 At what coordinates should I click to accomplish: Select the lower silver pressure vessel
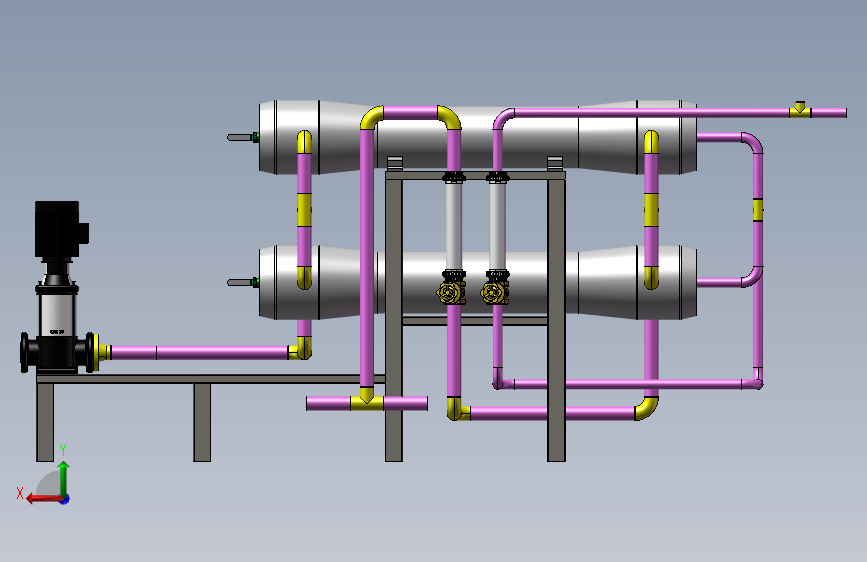(x=478, y=283)
